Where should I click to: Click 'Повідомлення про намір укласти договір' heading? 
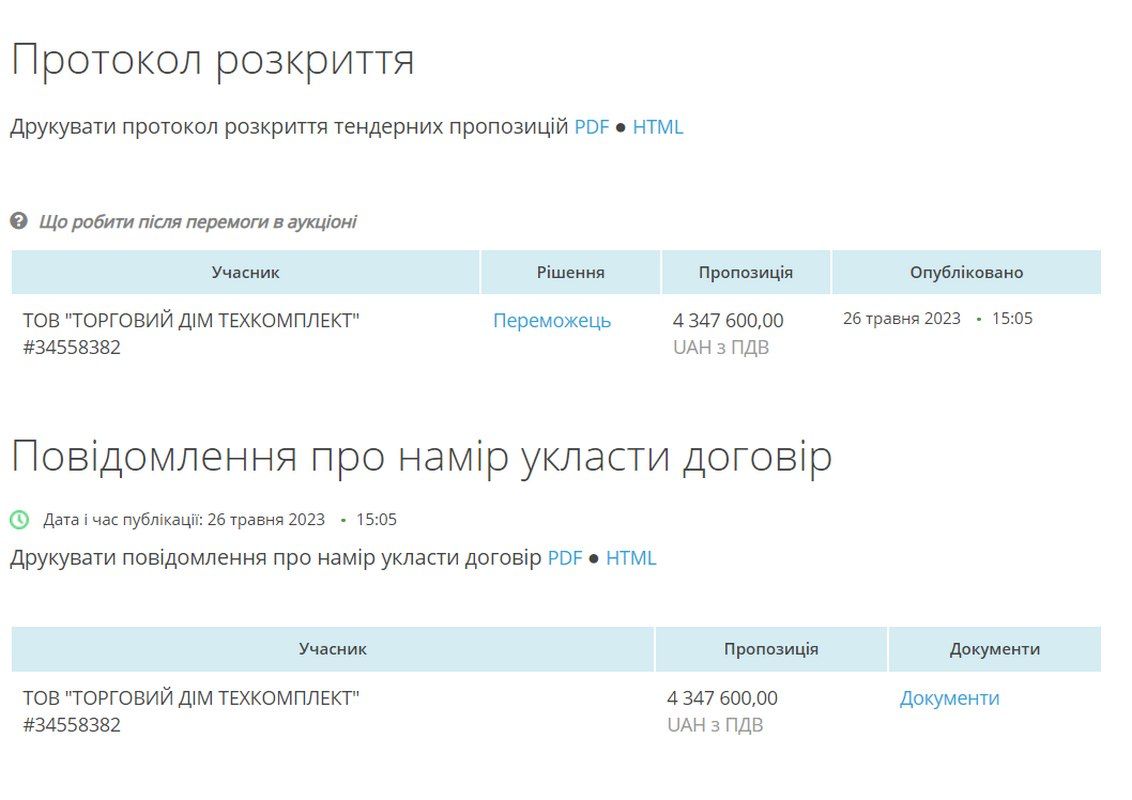point(421,457)
